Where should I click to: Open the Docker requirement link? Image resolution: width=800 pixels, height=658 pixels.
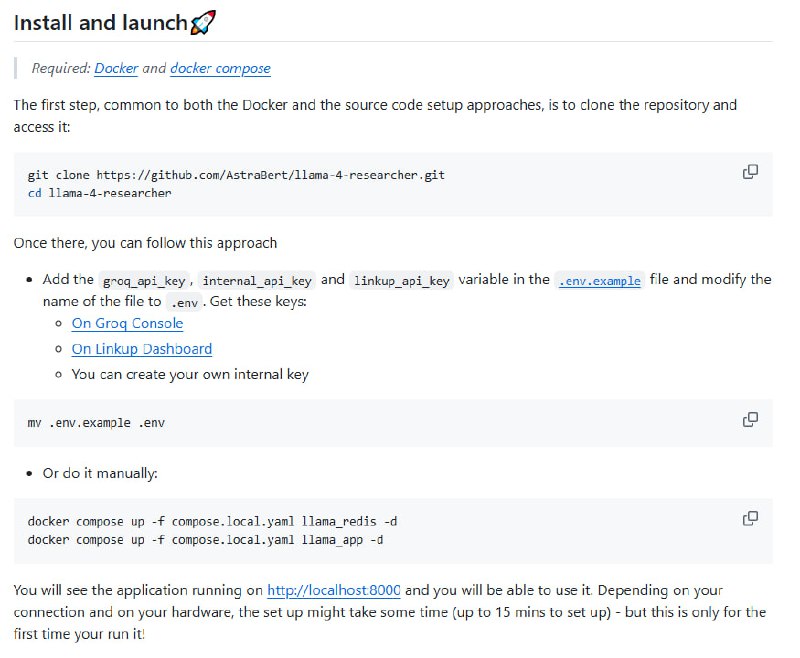(x=116, y=68)
